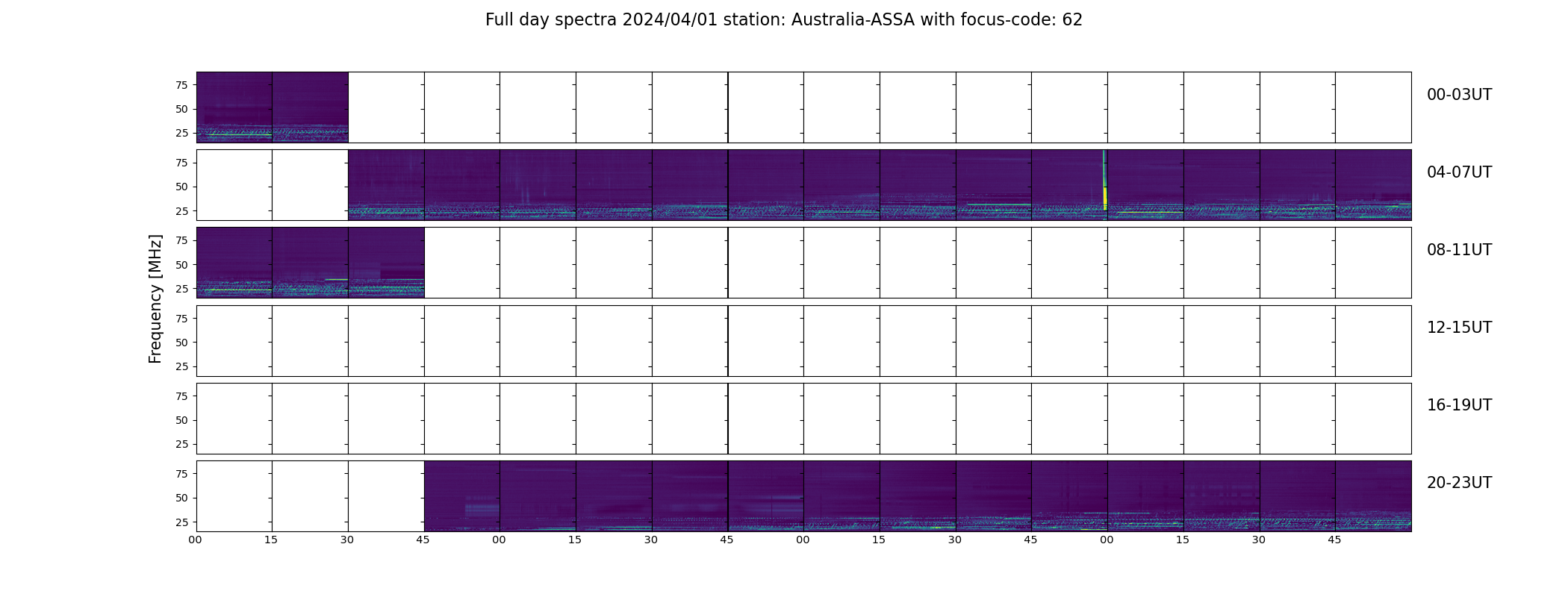
Task: Click the '50' tick label of the 04-07UT row
Action: [x=181, y=187]
